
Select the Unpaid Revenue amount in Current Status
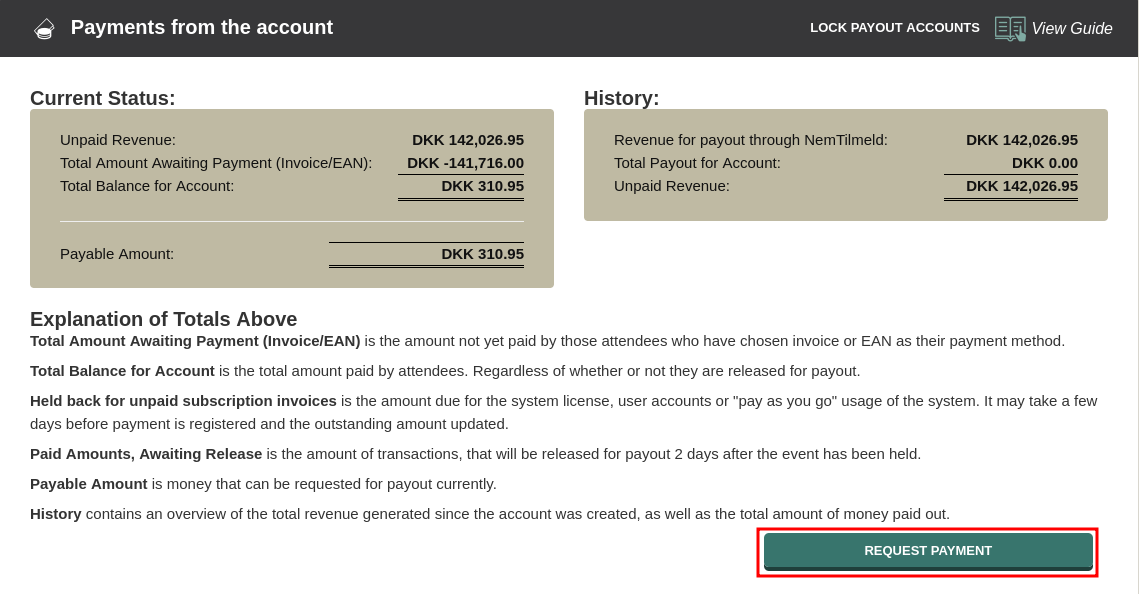point(468,140)
